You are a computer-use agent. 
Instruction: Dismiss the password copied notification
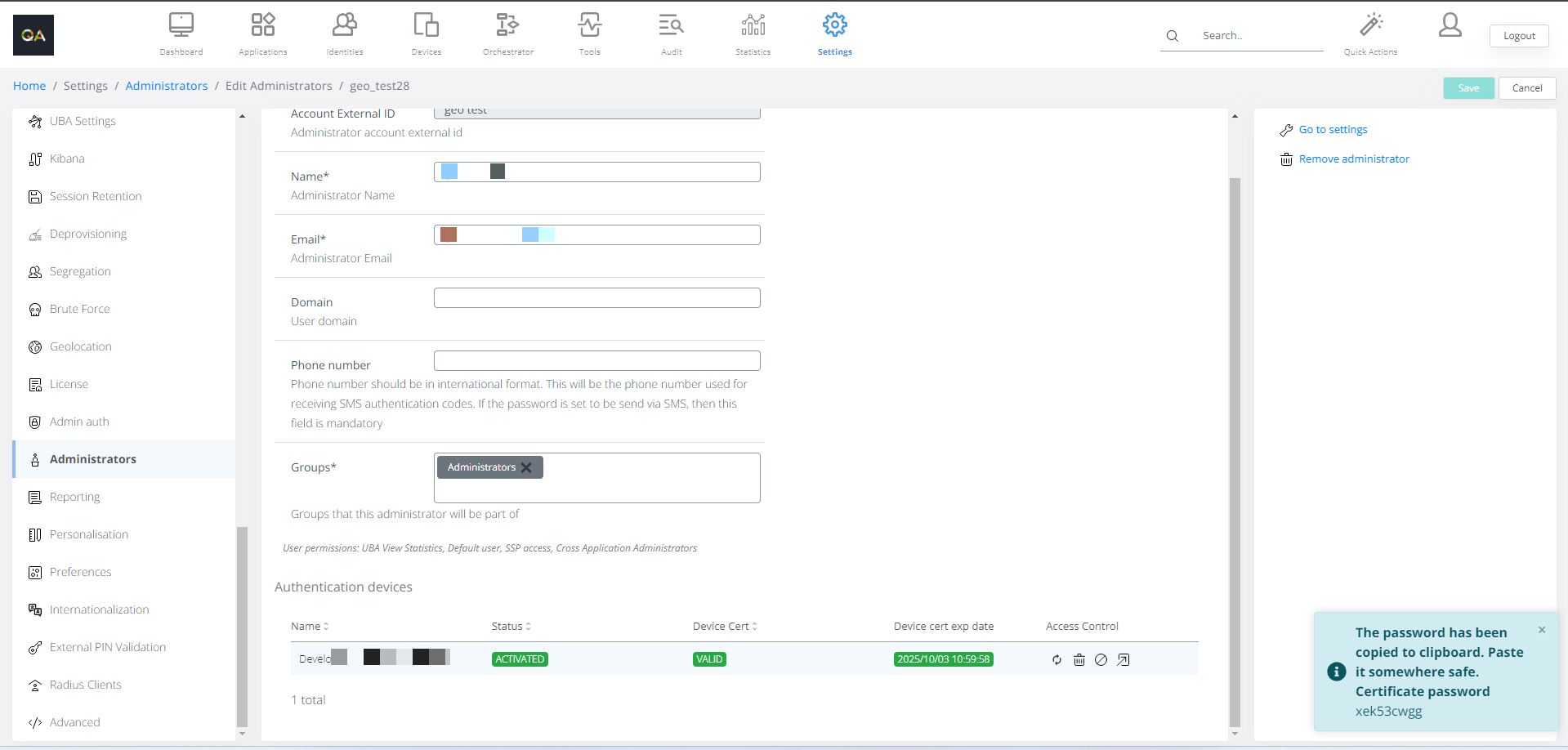pyautogui.click(x=1542, y=630)
